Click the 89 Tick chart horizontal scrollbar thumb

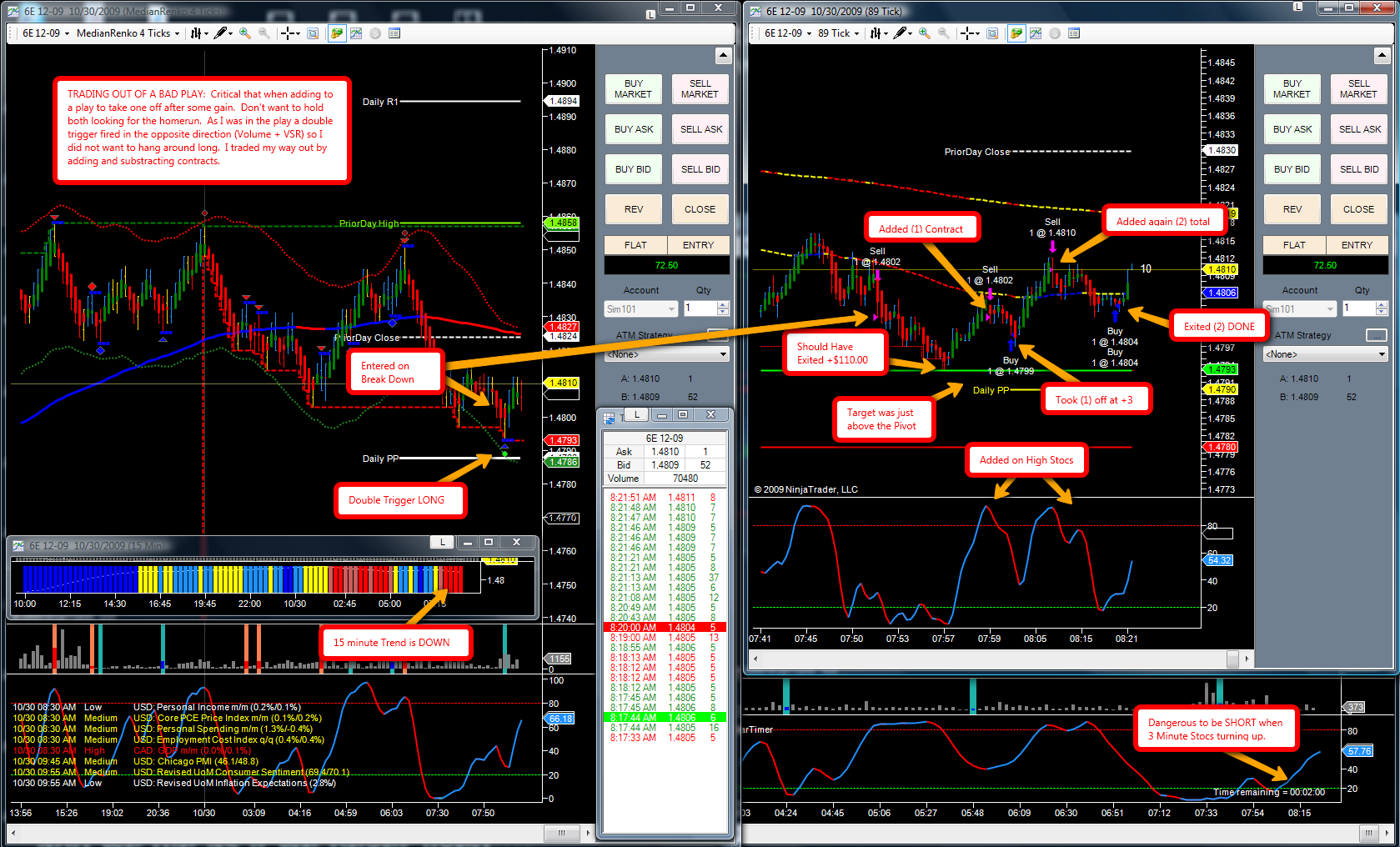click(1233, 659)
